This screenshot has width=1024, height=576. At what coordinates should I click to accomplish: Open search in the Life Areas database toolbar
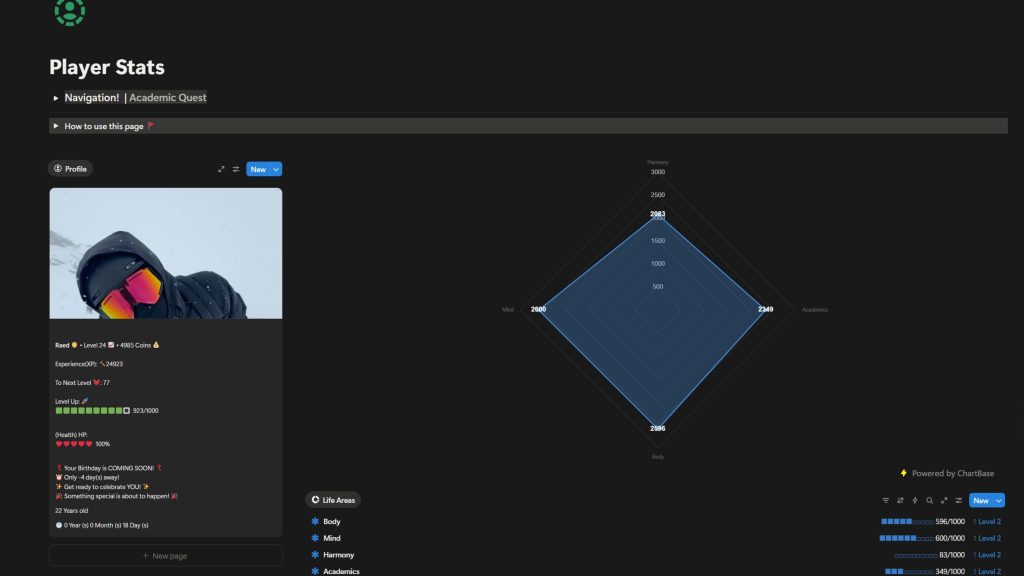[x=930, y=500]
